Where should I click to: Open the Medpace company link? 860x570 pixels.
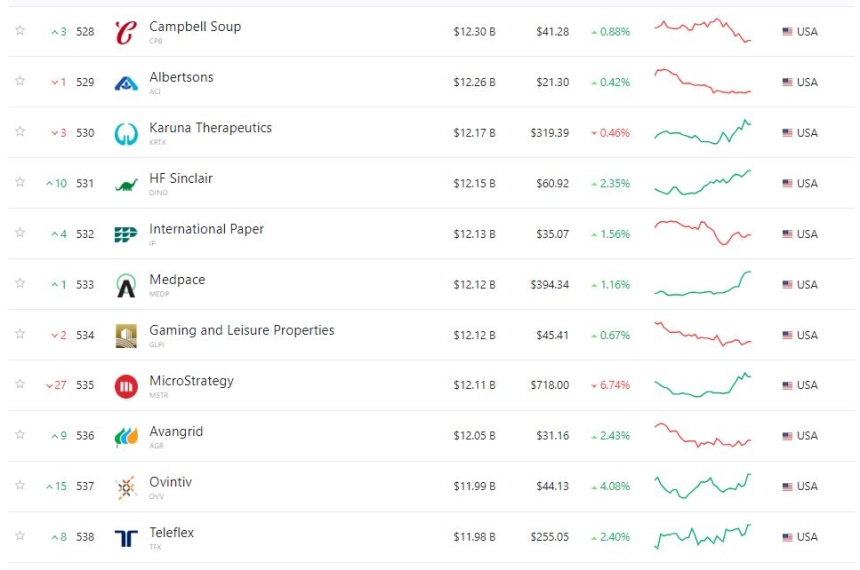pyautogui.click(x=177, y=280)
